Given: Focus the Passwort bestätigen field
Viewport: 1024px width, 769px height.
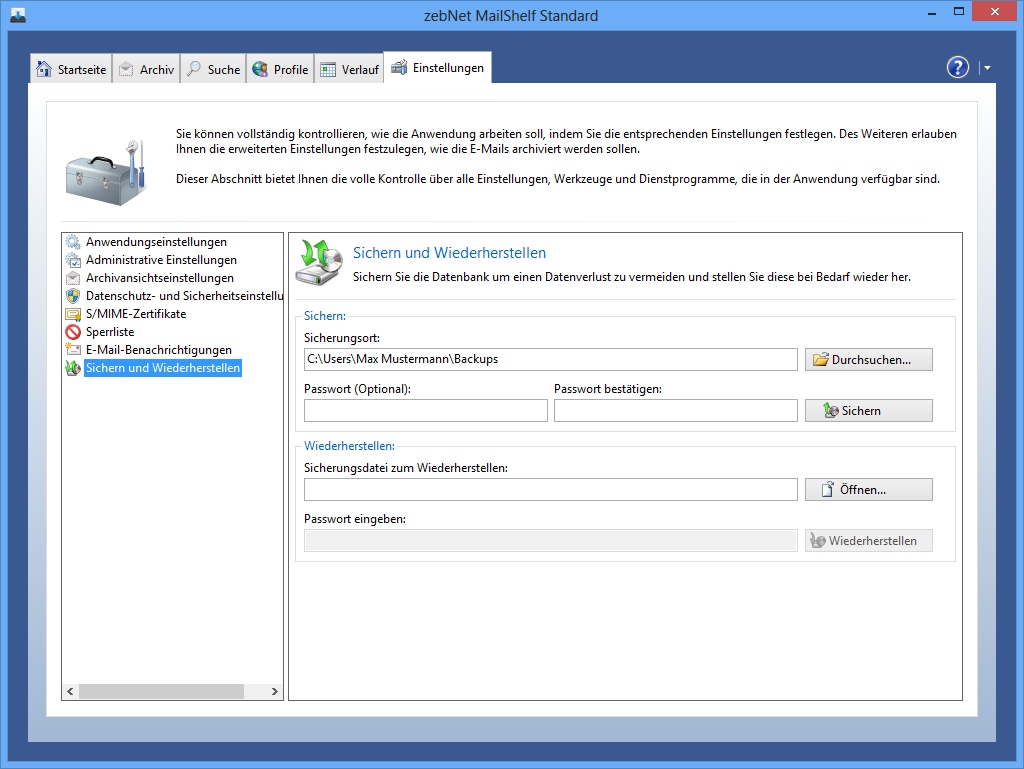Looking at the screenshot, I should (x=675, y=411).
